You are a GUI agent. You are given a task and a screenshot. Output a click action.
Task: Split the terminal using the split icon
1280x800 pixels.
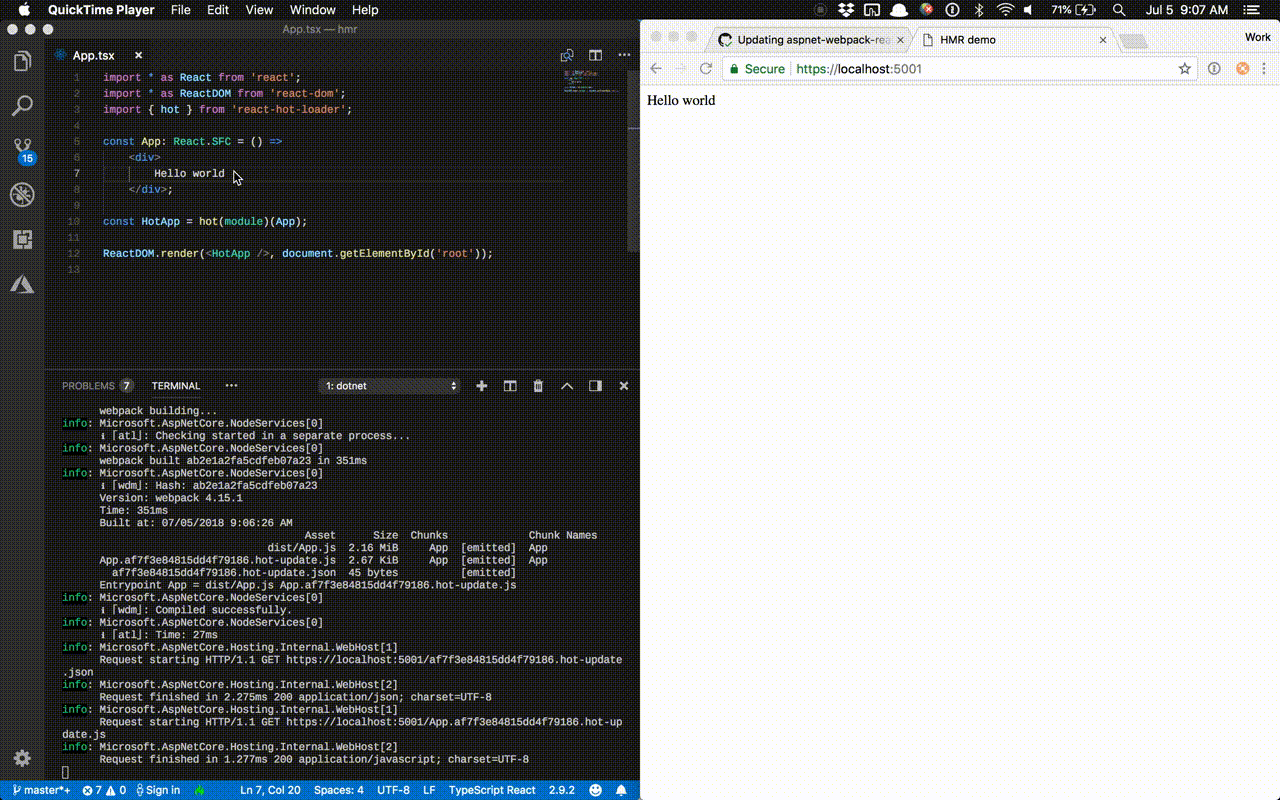(510, 385)
